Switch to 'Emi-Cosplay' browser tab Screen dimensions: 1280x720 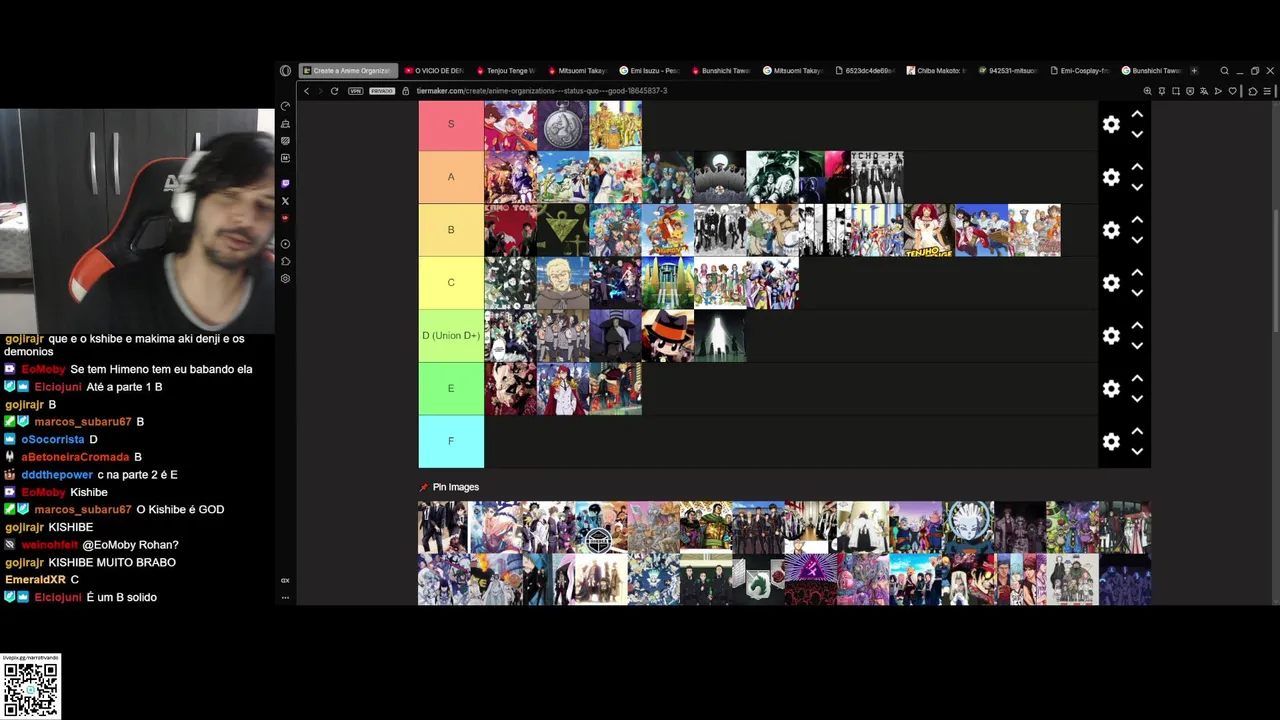[x=1080, y=71]
